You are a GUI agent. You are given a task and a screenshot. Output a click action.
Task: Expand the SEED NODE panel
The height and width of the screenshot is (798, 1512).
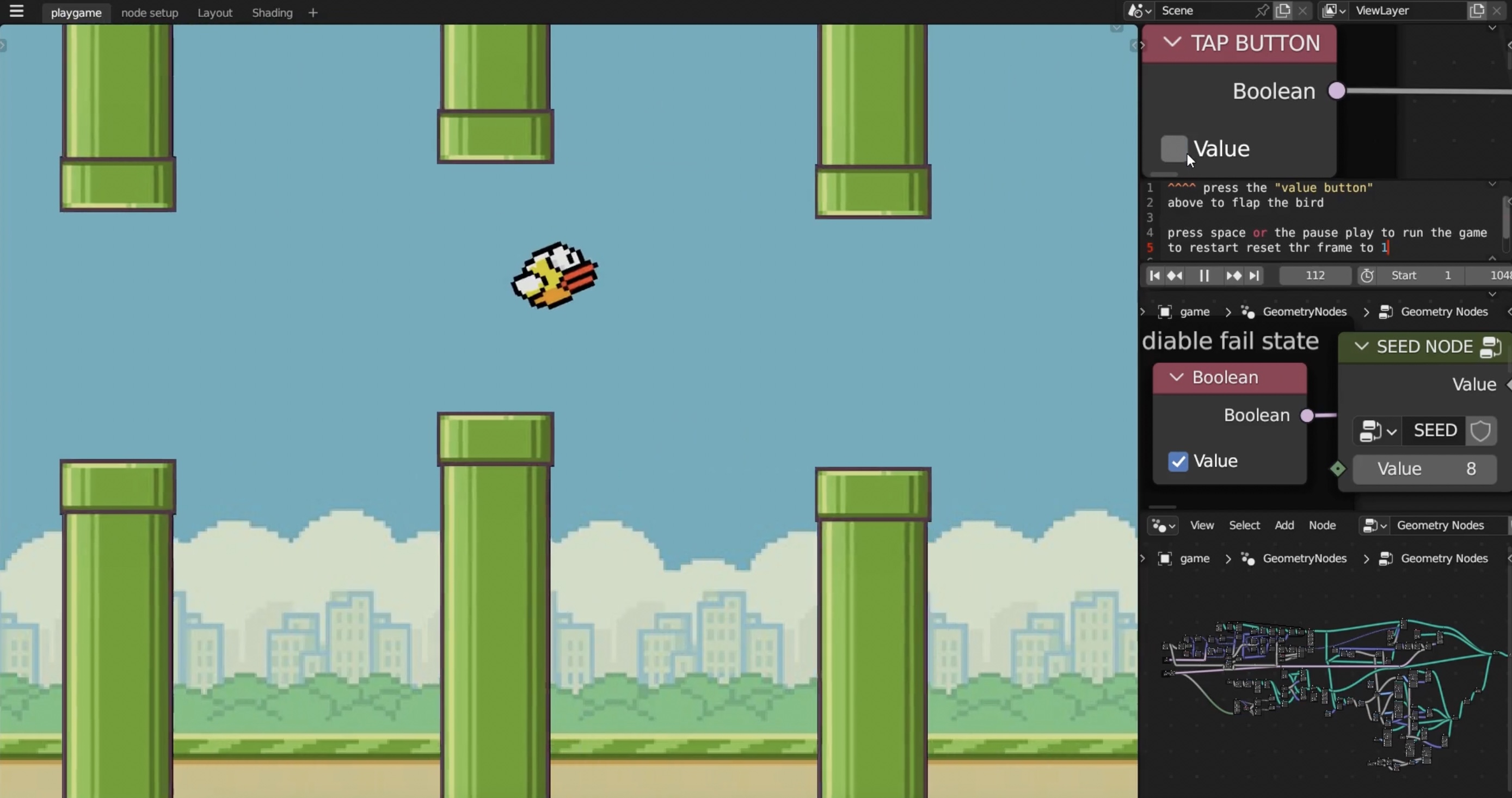1361,346
